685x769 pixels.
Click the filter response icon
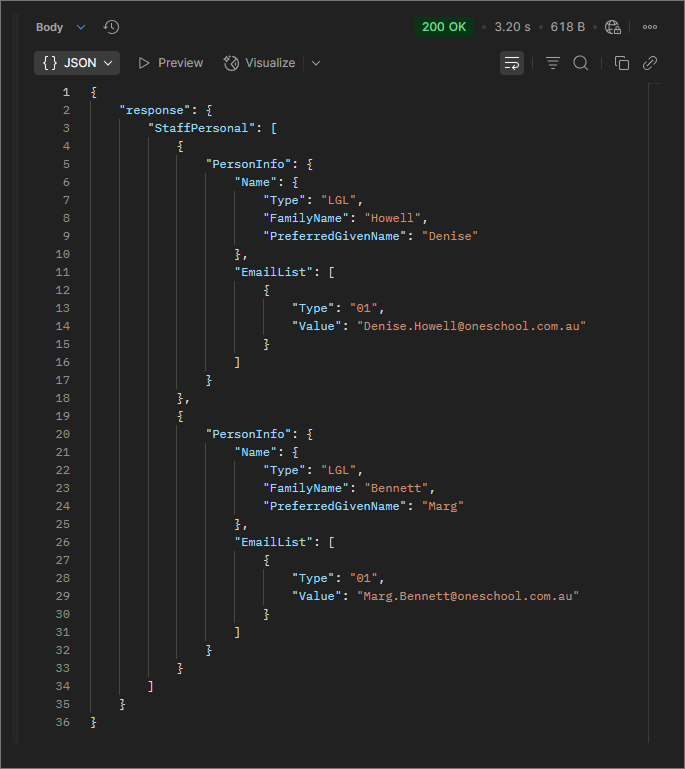(552, 63)
